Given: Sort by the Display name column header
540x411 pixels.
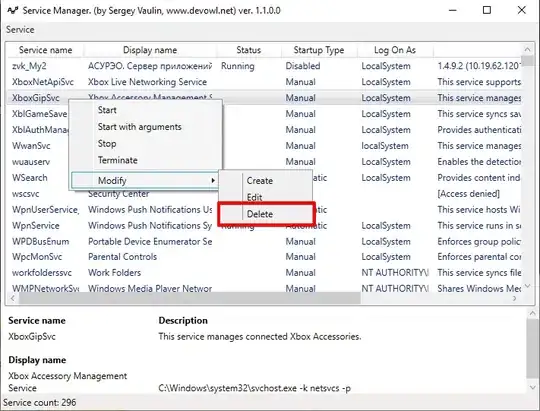Looking at the screenshot, I should (x=150, y=50).
